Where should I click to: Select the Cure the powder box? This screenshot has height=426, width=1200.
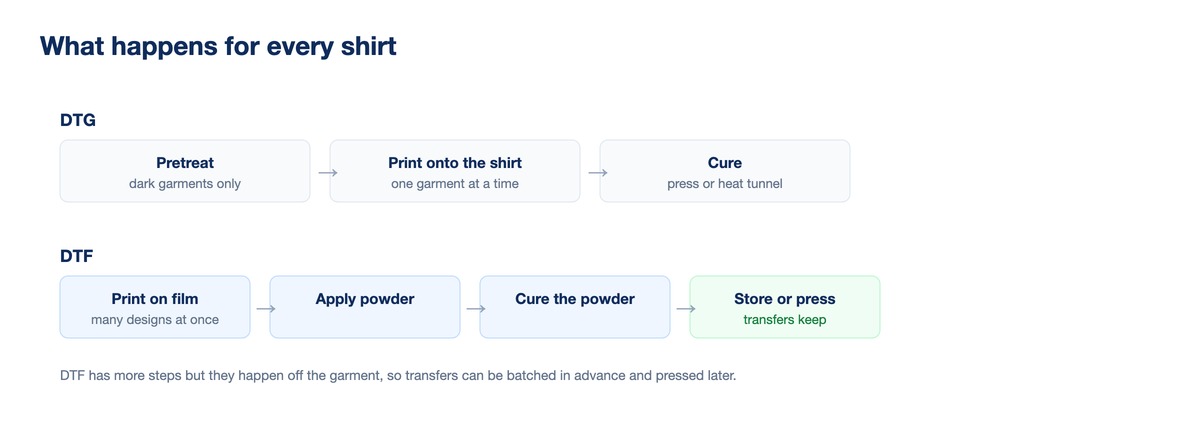coord(575,307)
